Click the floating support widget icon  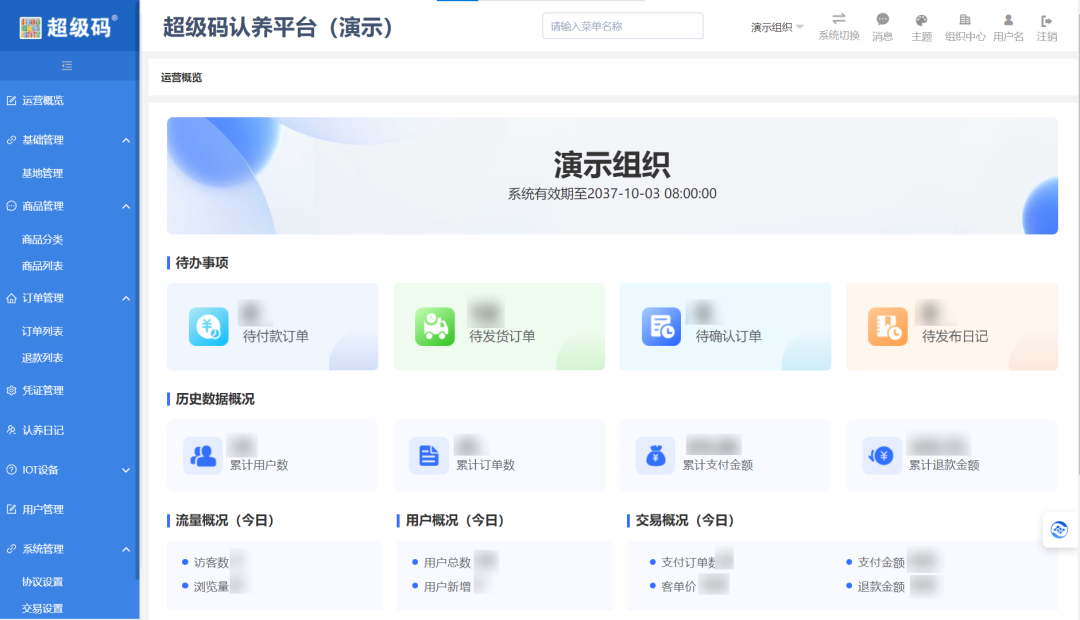1060,529
